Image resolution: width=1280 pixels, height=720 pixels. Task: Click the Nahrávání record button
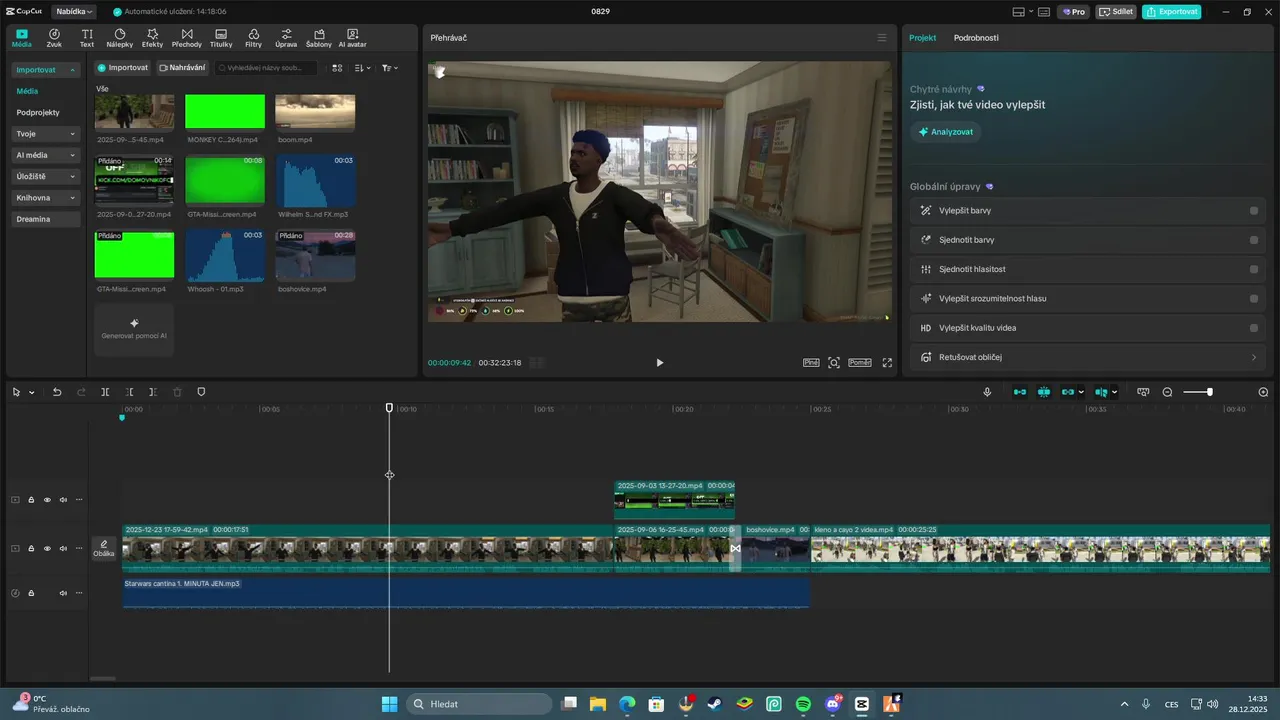tap(182, 68)
